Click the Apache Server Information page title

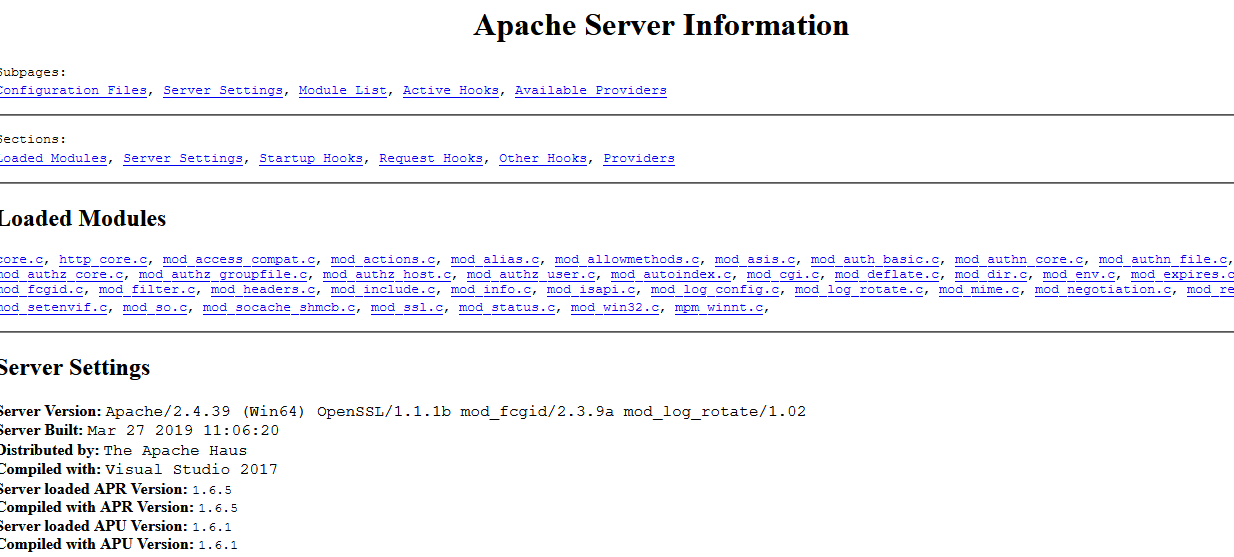coord(661,25)
